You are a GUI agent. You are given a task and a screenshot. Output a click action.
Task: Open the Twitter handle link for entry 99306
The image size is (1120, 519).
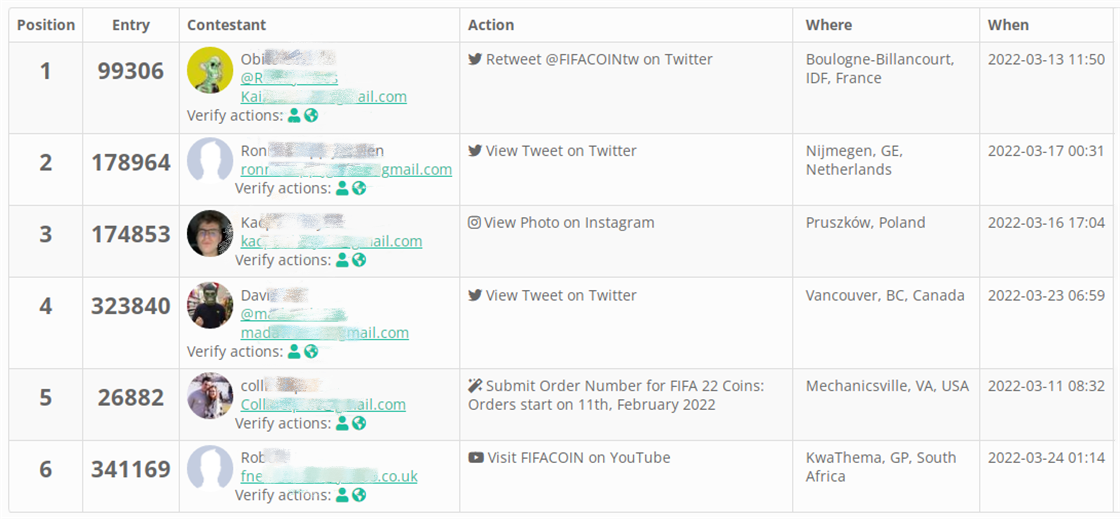(x=289, y=78)
